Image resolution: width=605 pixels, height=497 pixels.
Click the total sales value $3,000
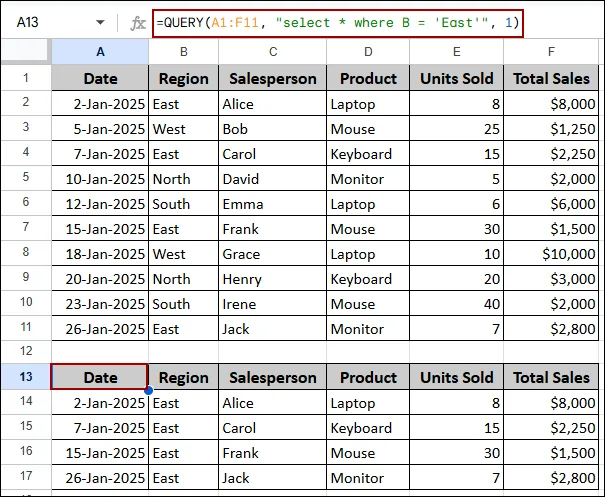551,279
